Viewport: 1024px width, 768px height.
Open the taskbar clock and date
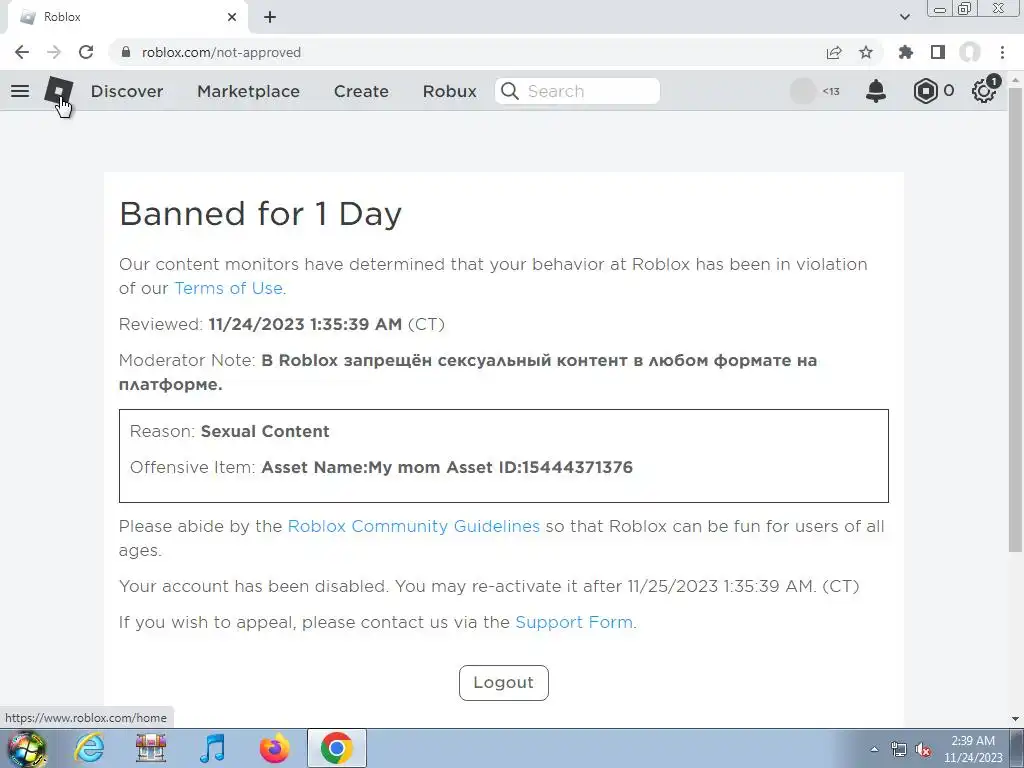coord(973,749)
